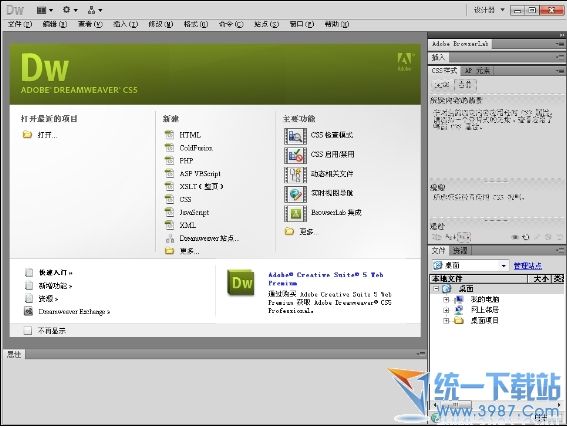Expand the Desktop Items tree node
This screenshot has width=567, height=428.
pyautogui.click(x=446, y=320)
